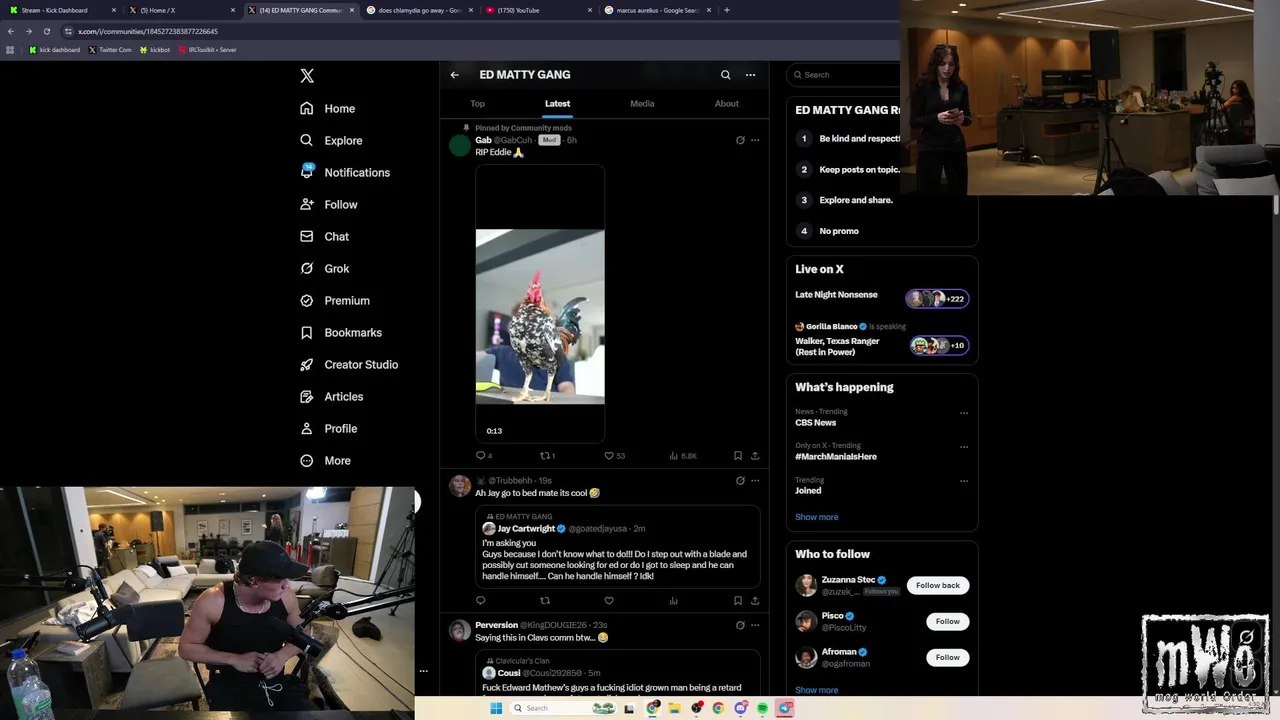Follow back Zuzanna Stec
Image resolution: width=1280 pixels, height=720 pixels.
coord(938,585)
